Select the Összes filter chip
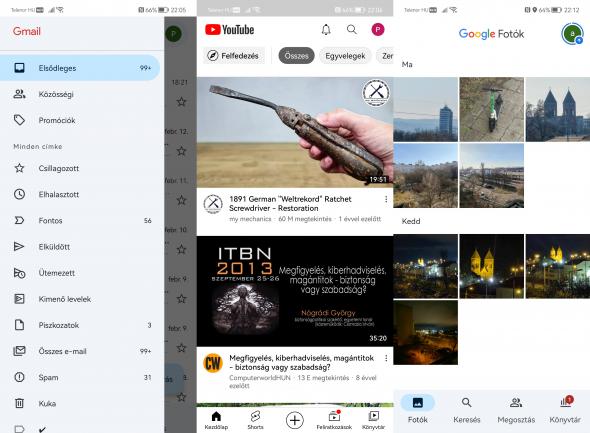Viewport: 590px width, 433px height. (297, 56)
